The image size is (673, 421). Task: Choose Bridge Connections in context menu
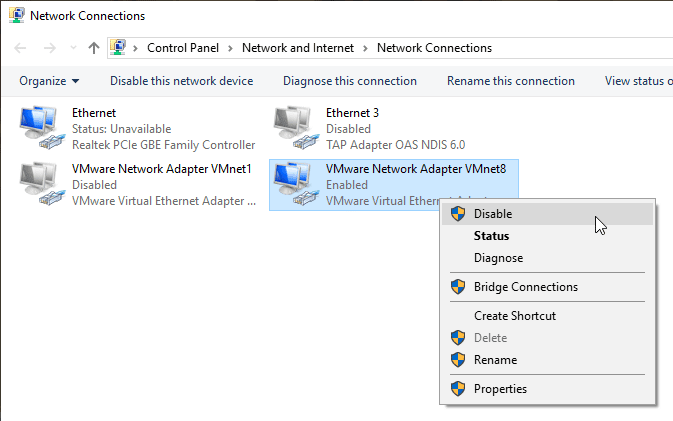coord(547,287)
